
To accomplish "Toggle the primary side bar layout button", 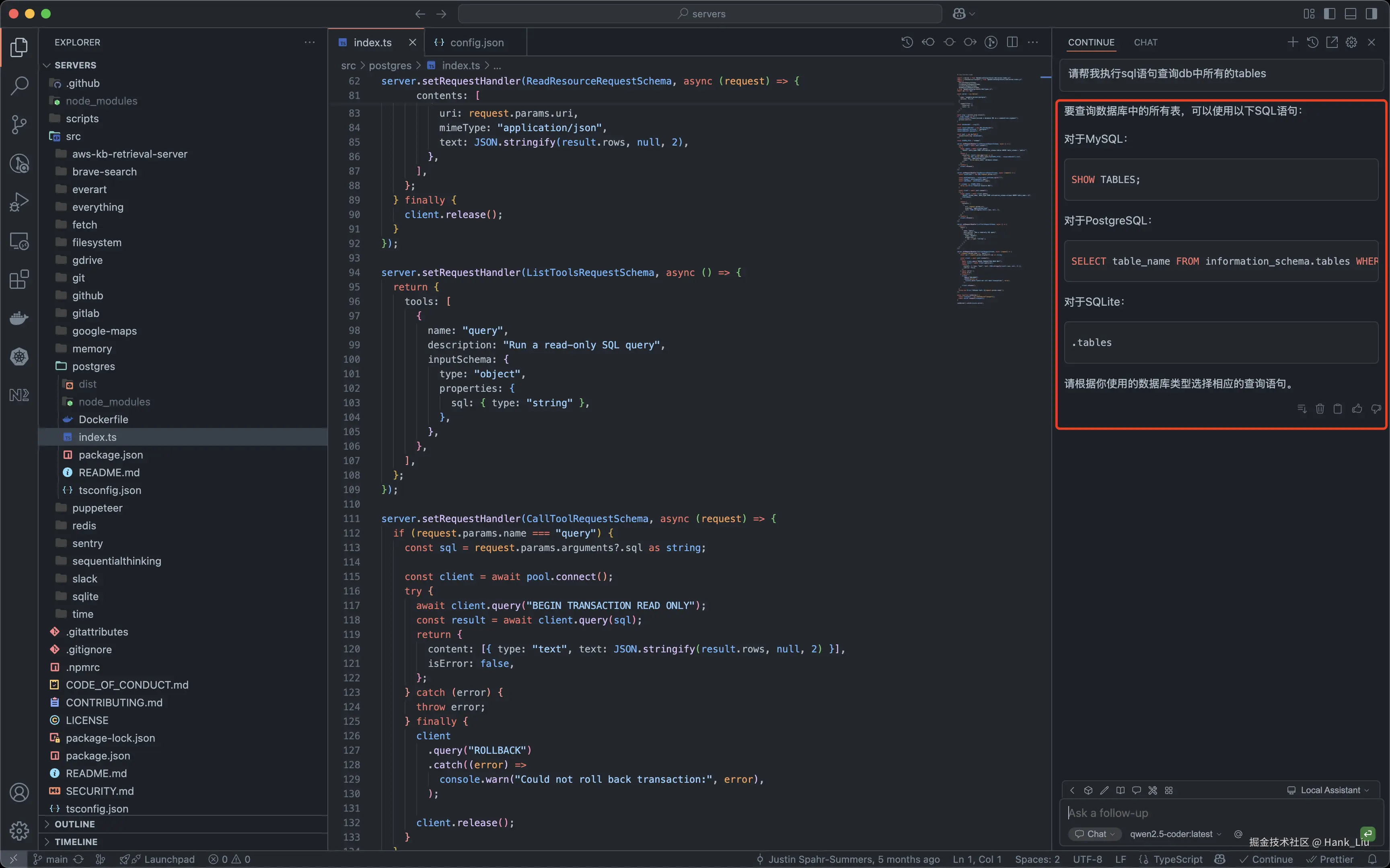I will click(1330, 14).
